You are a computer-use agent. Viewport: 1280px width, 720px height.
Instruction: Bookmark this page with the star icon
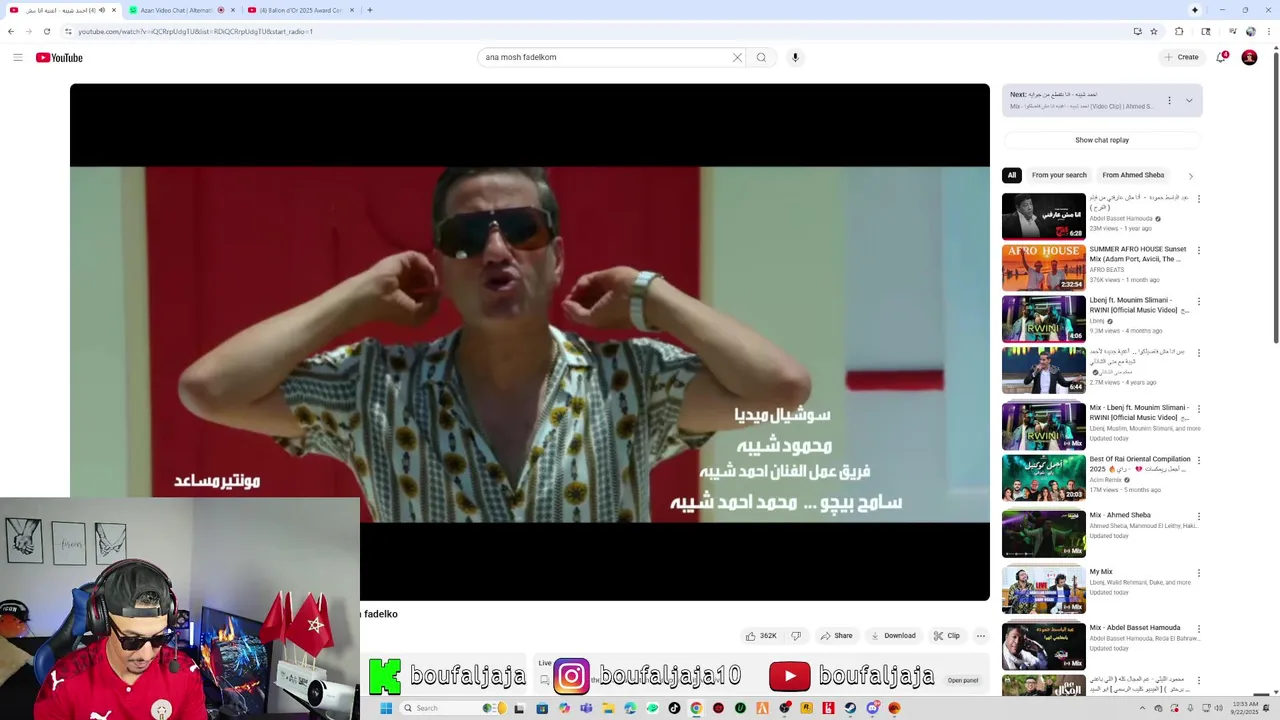[x=1153, y=31]
